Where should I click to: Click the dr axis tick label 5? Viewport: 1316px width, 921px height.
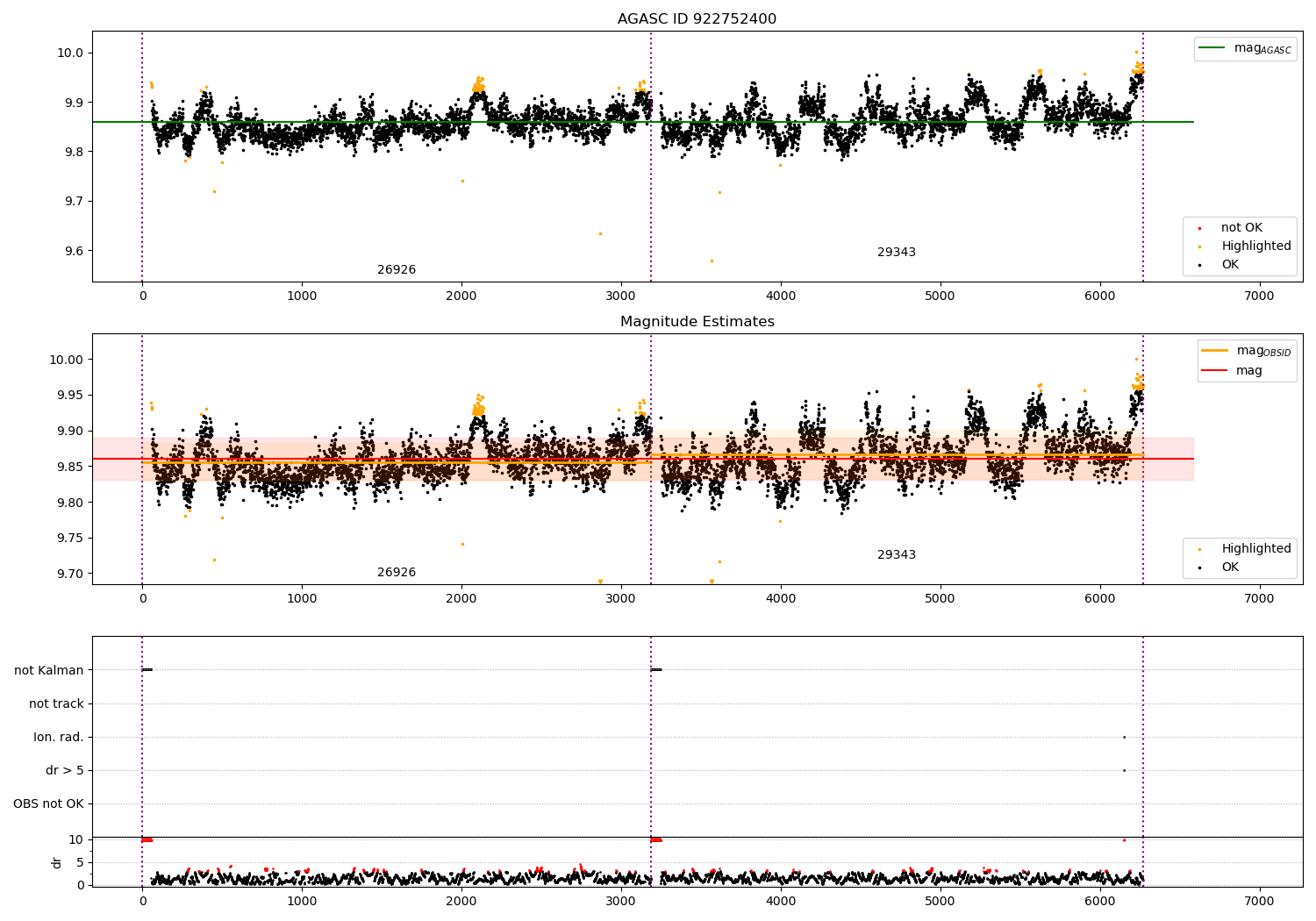pyautogui.click(x=80, y=863)
